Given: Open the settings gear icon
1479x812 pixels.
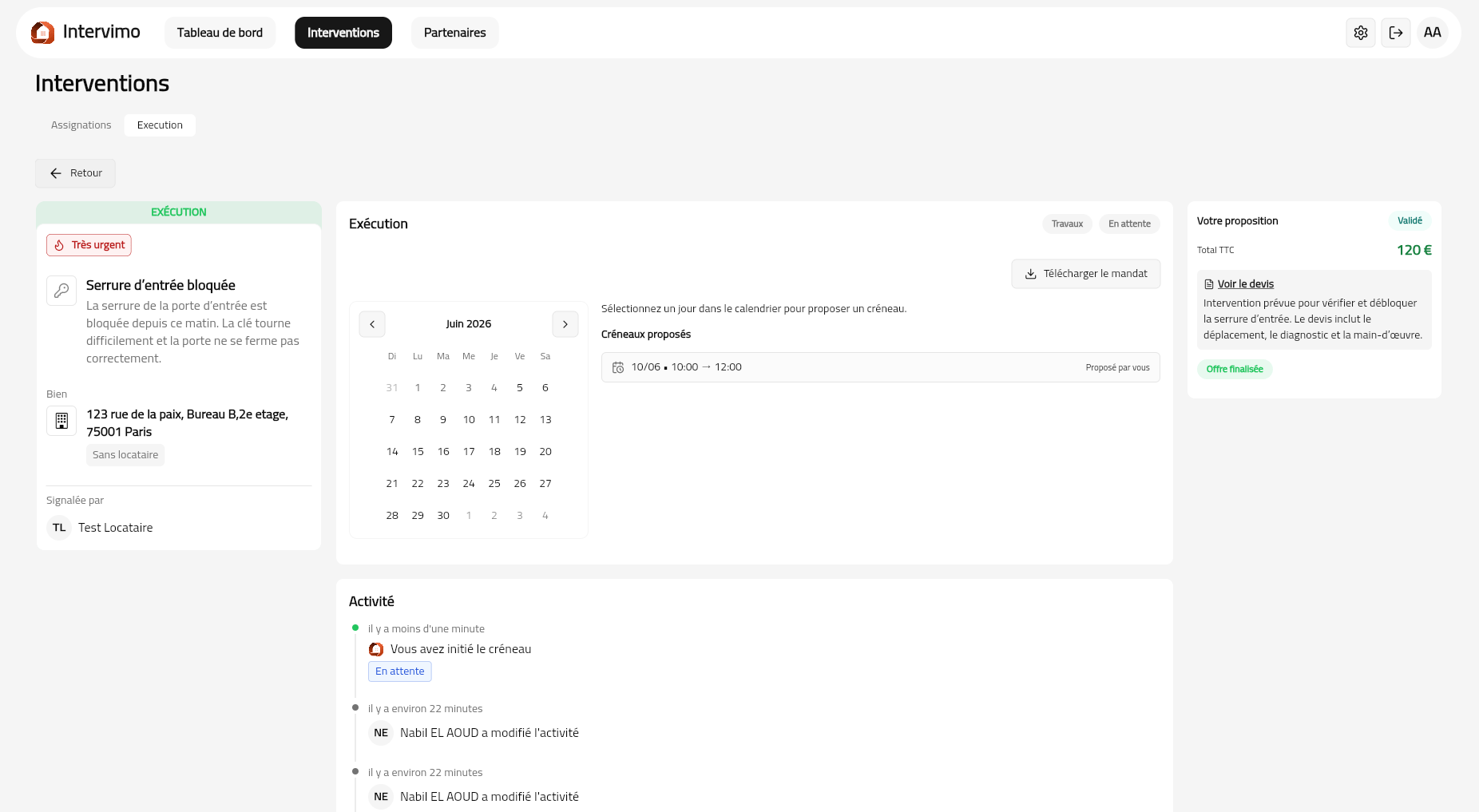Looking at the screenshot, I should tap(1361, 33).
